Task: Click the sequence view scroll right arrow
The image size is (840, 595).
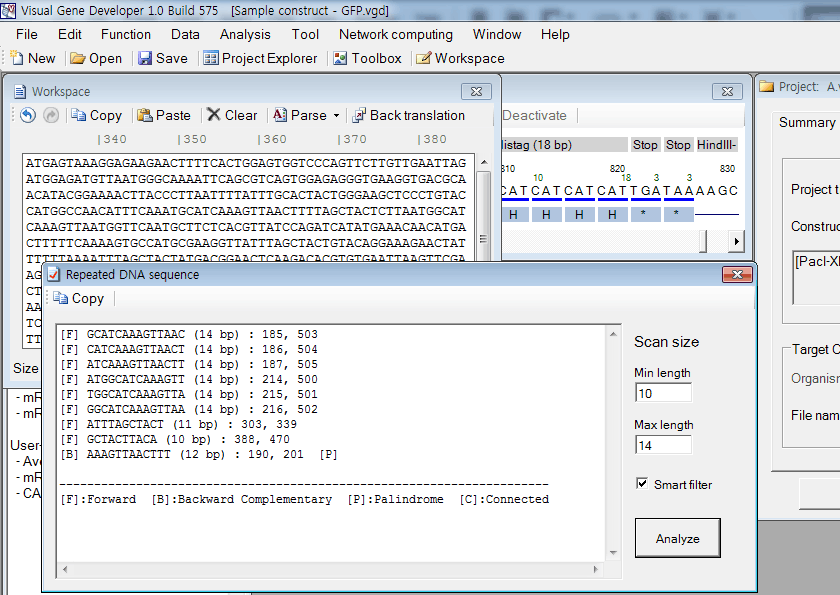Action: [x=736, y=241]
